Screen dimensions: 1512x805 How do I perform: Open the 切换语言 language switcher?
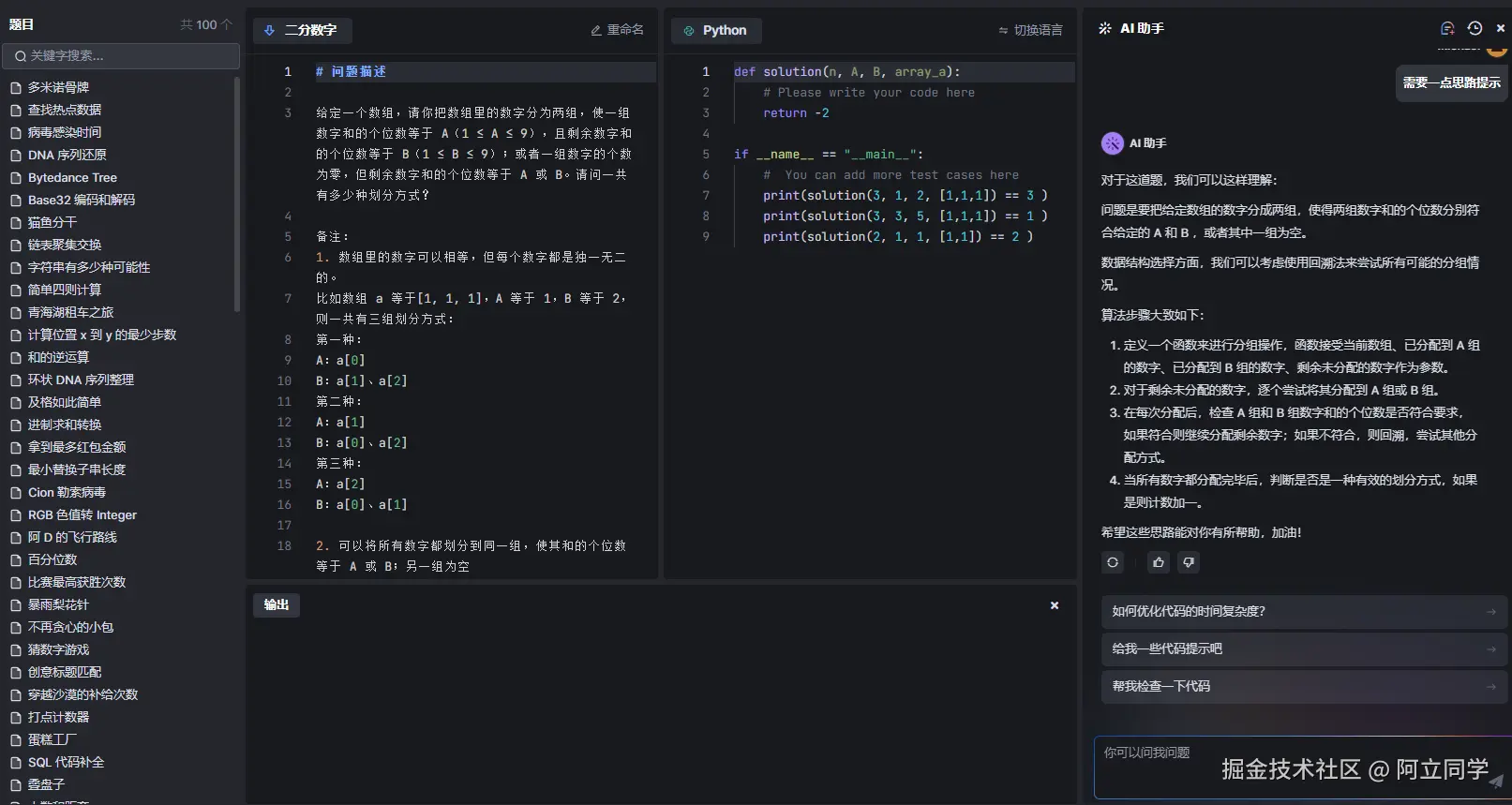click(1030, 30)
